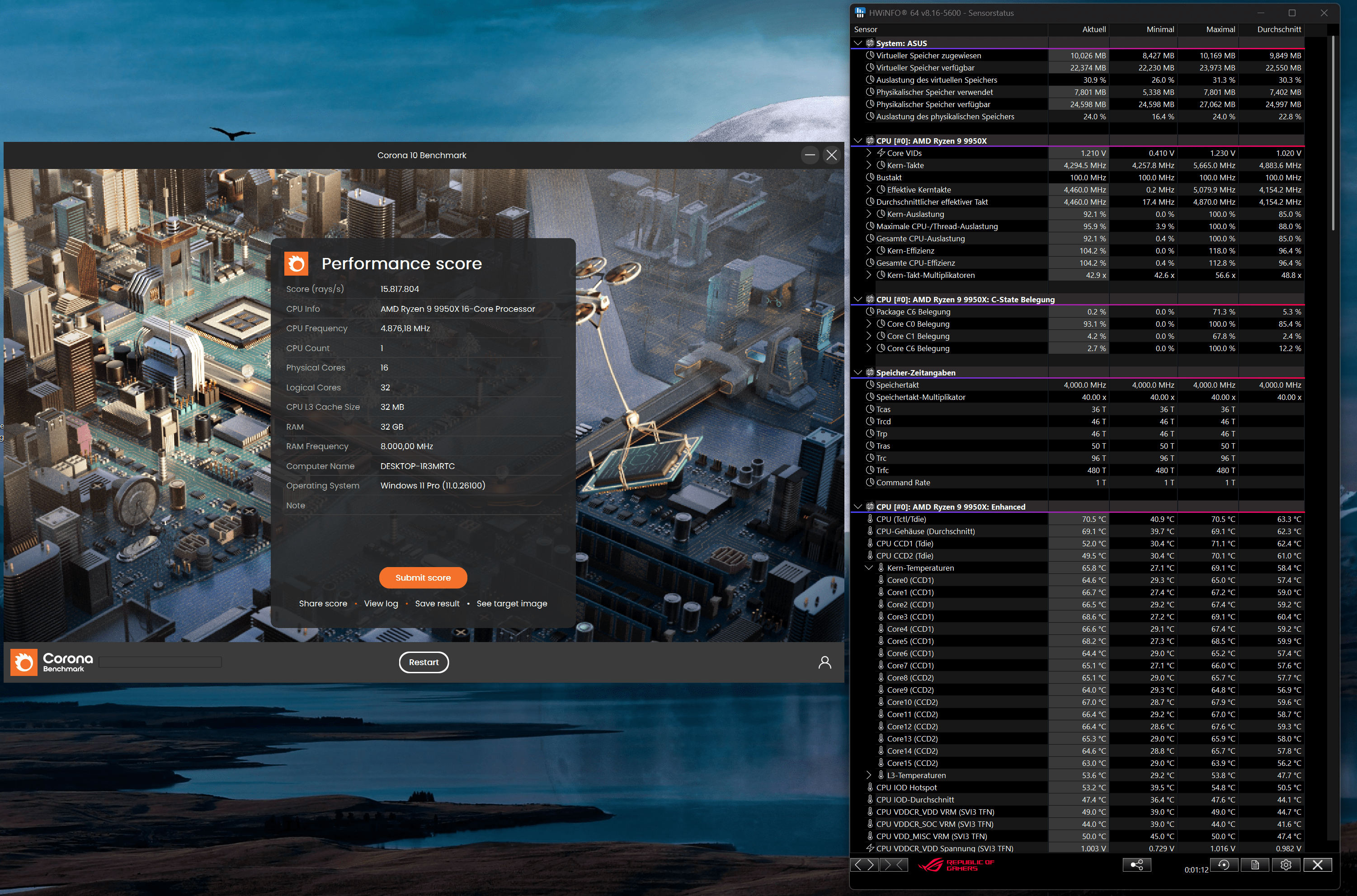
Task: Expand the Kern-Takt-Multiplikatoren row
Action: coord(869,276)
